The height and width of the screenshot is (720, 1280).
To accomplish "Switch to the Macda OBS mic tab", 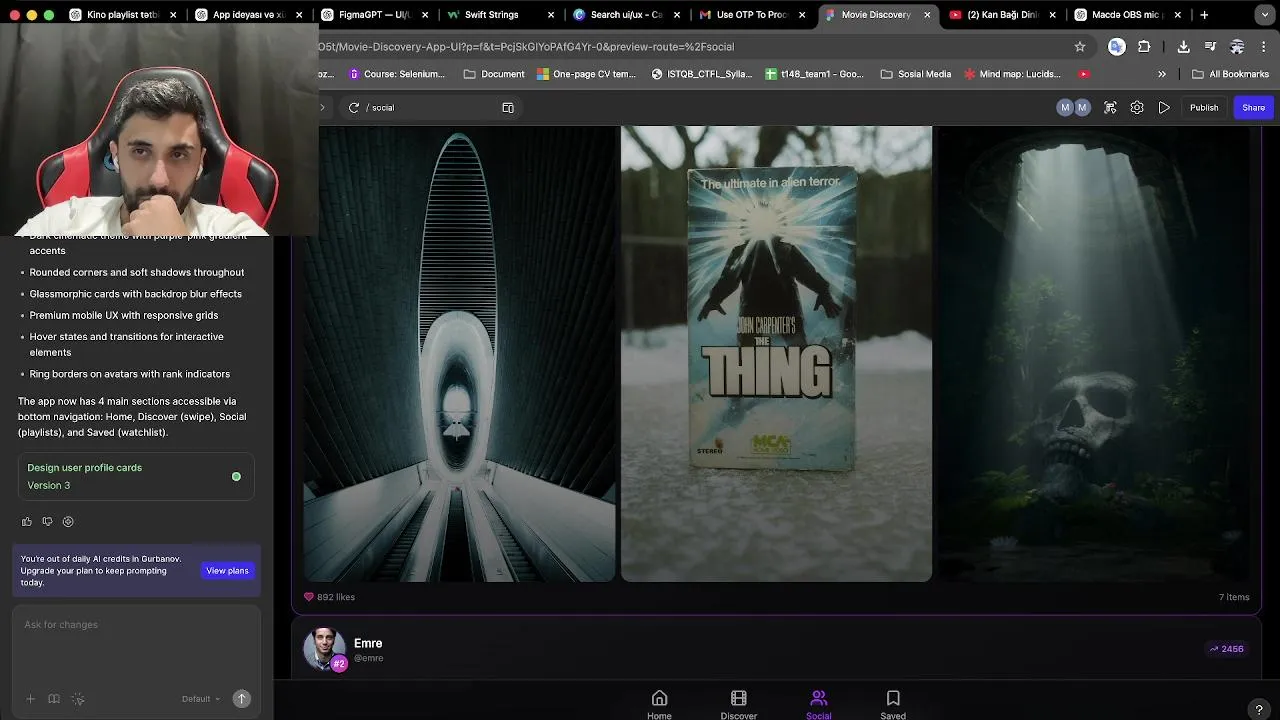I will click(x=1129, y=15).
